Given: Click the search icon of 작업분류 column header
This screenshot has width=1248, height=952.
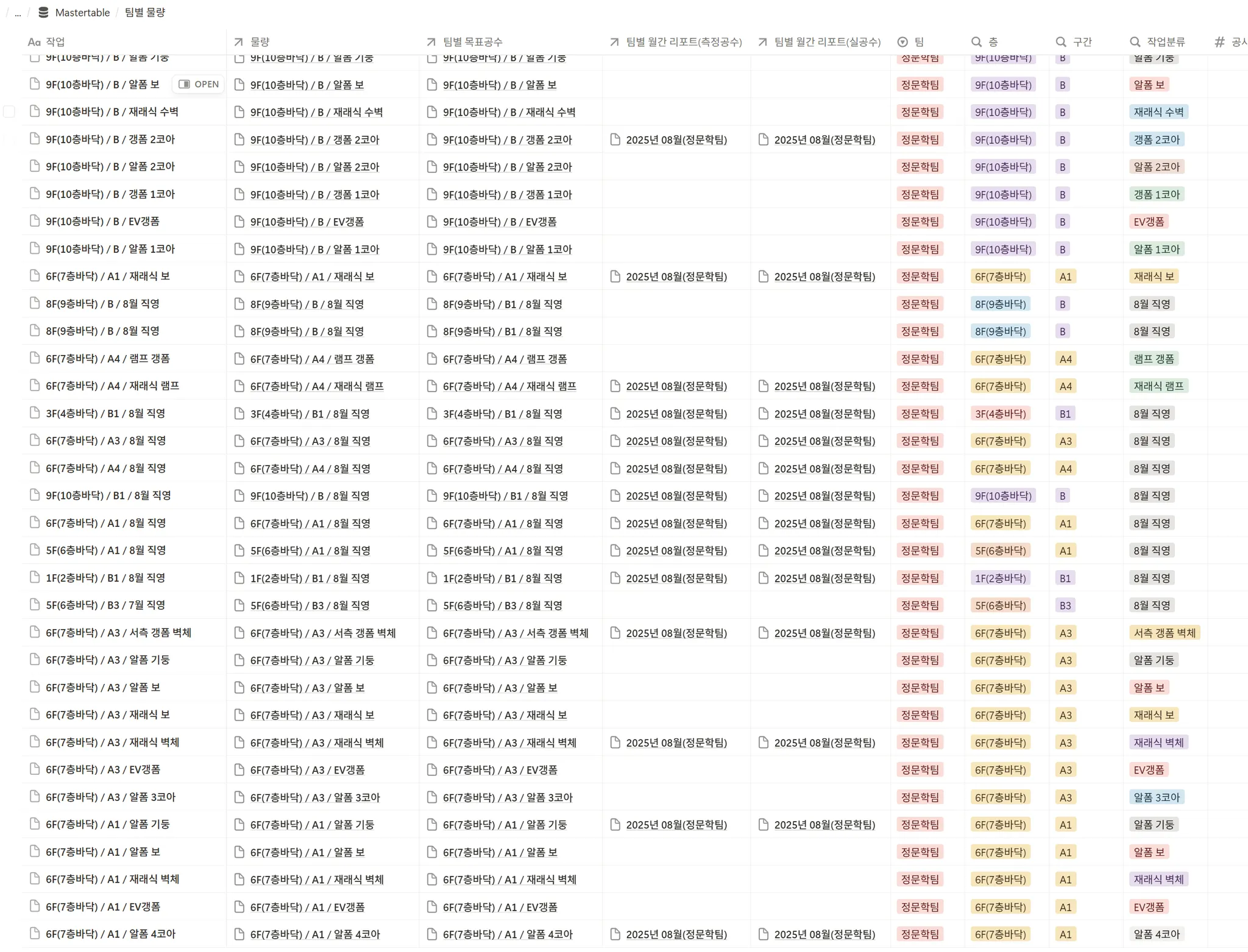Looking at the screenshot, I should point(1135,42).
